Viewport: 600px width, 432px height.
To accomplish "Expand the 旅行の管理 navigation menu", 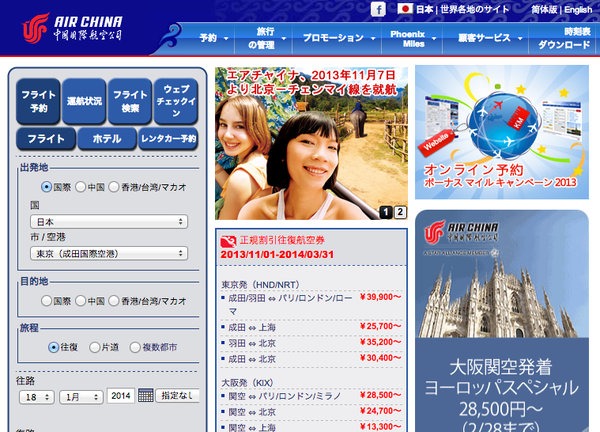I will coord(266,38).
